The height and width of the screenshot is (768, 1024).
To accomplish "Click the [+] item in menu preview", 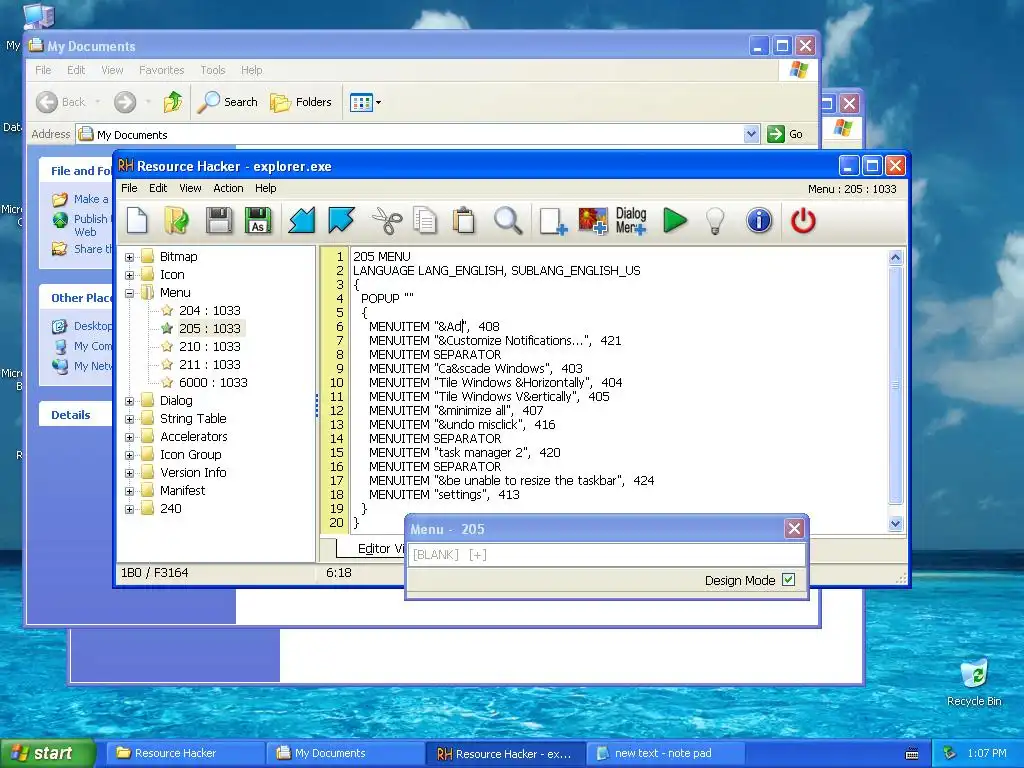I will point(477,554).
